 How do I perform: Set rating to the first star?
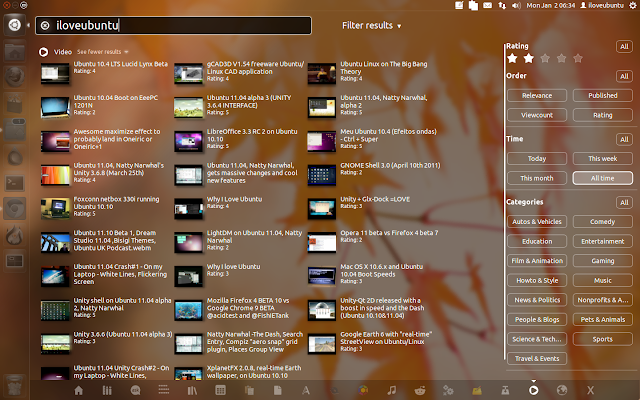(x=512, y=58)
